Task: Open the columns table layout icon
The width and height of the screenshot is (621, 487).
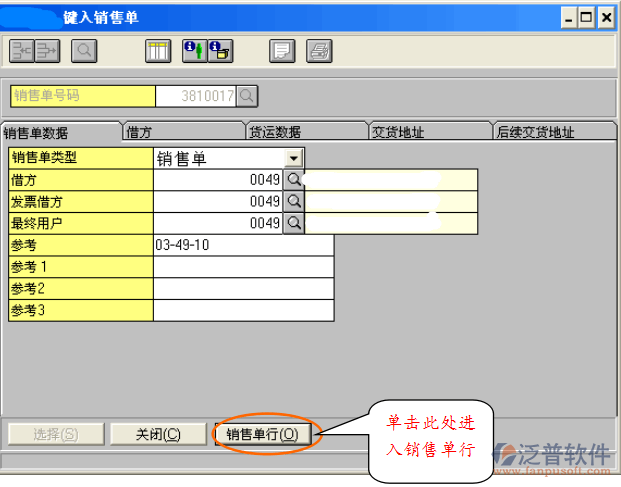Action: 158,51
